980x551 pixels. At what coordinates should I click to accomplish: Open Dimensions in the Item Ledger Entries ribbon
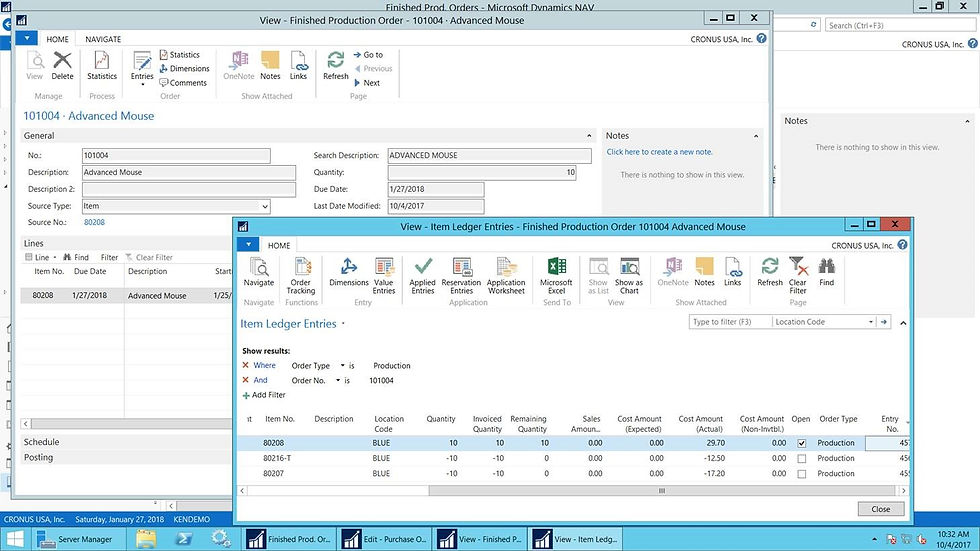[x=349, y=272]
